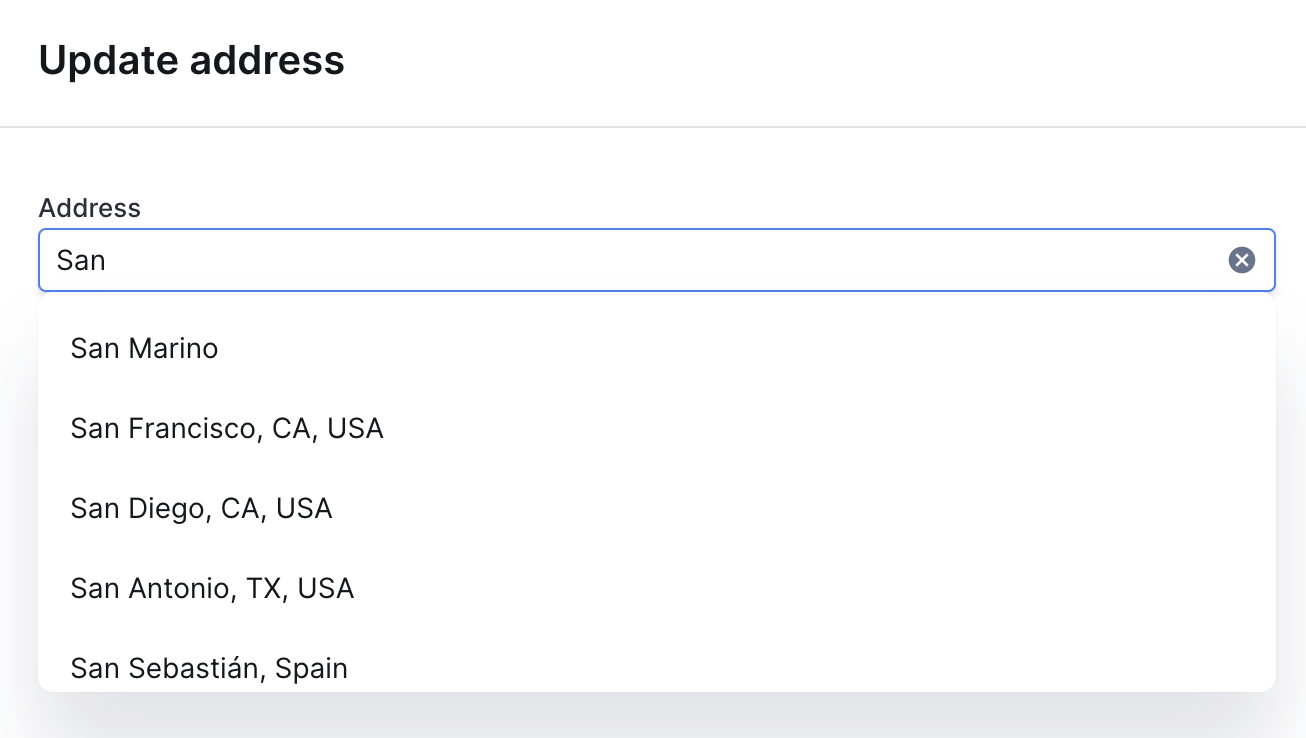Click the word "San" in the Address box

(x=81, y=261)
